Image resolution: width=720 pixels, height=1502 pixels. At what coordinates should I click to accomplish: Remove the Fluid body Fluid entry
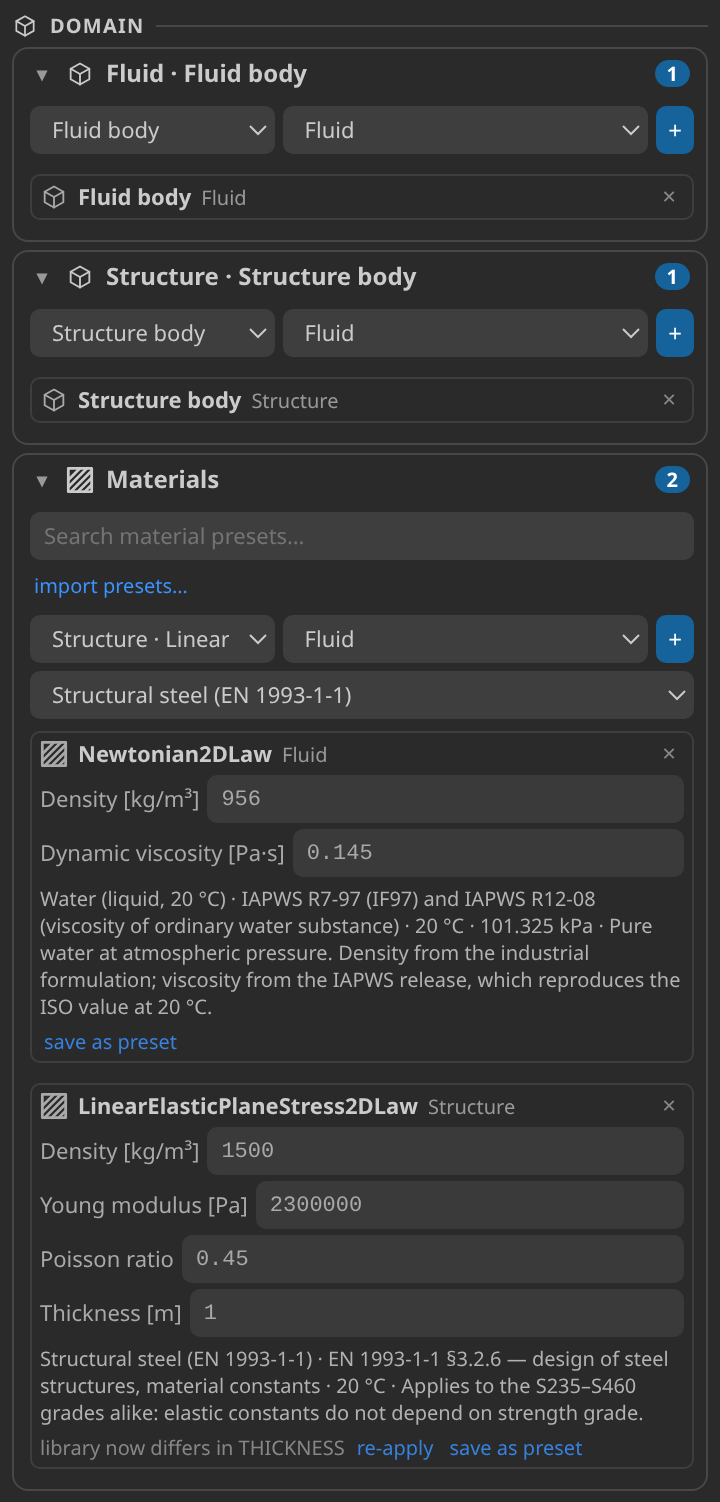coord(669,197)
